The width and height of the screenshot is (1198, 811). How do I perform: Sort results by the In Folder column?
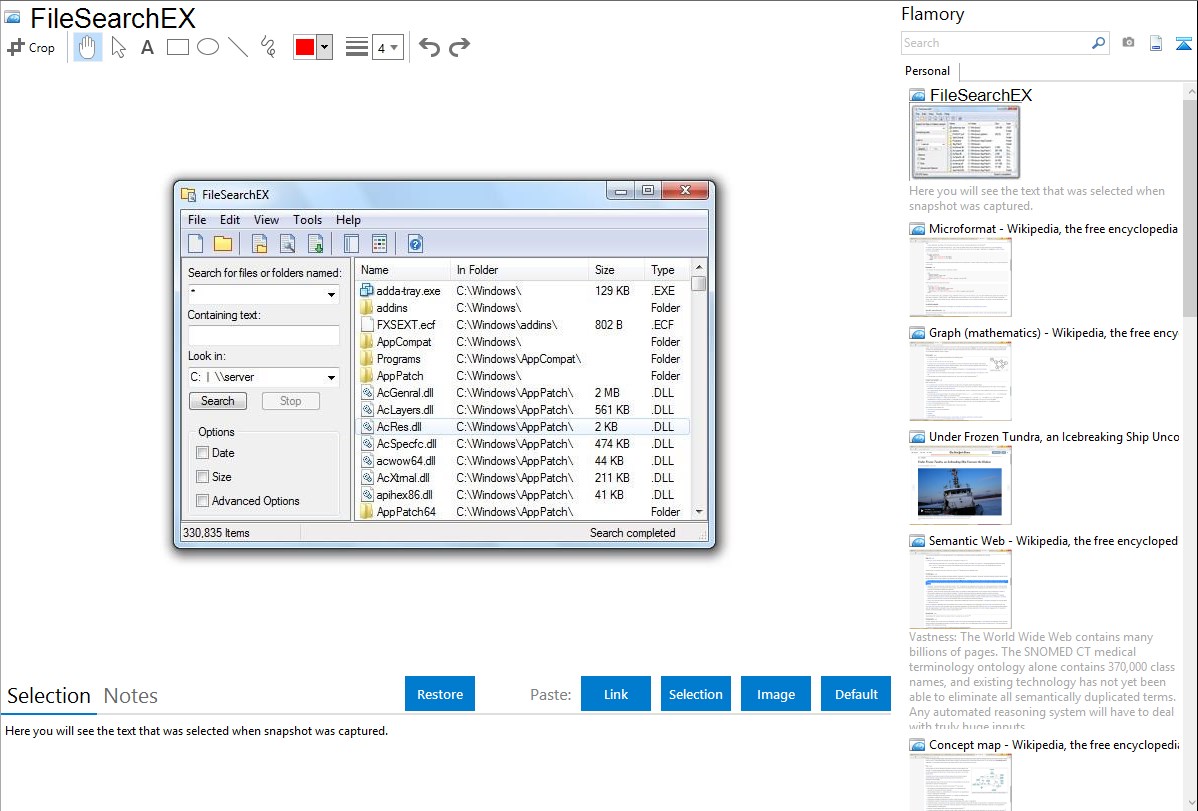pyautogui.click(x=520, y=270)
